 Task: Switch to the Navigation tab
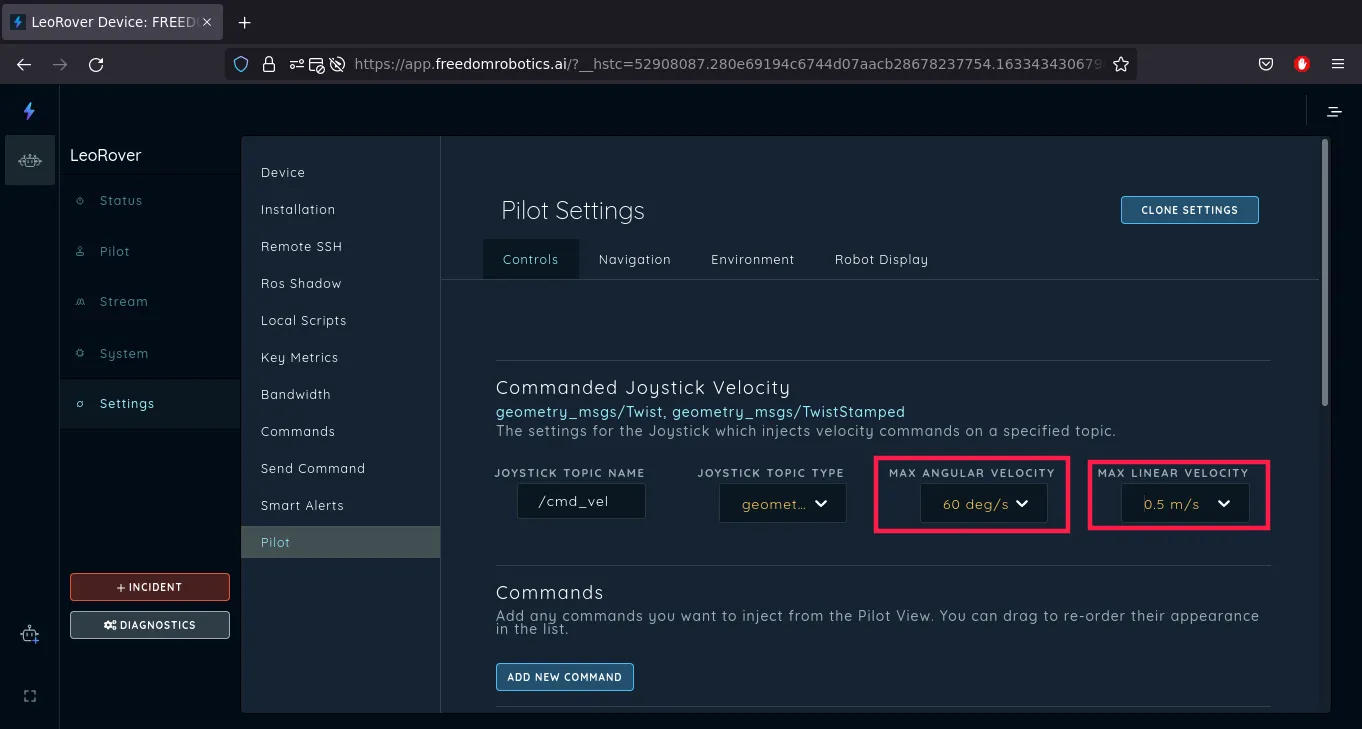click(634, 259)
